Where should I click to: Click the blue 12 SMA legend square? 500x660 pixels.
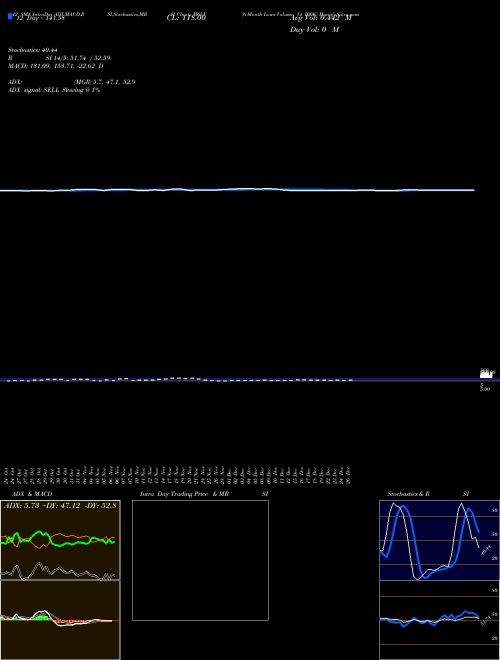10,16
